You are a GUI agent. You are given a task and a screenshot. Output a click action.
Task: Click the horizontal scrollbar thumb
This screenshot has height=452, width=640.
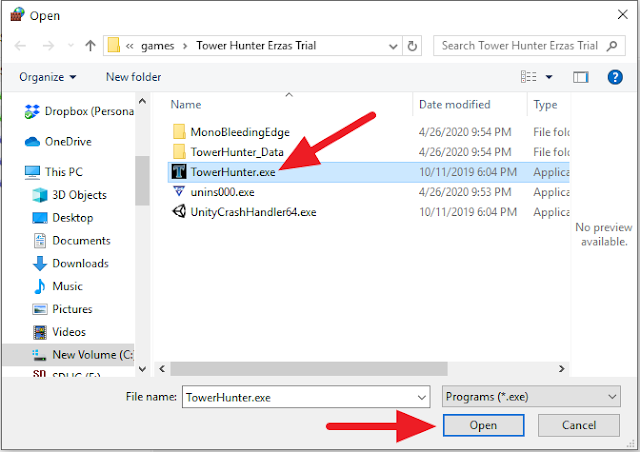309,369
